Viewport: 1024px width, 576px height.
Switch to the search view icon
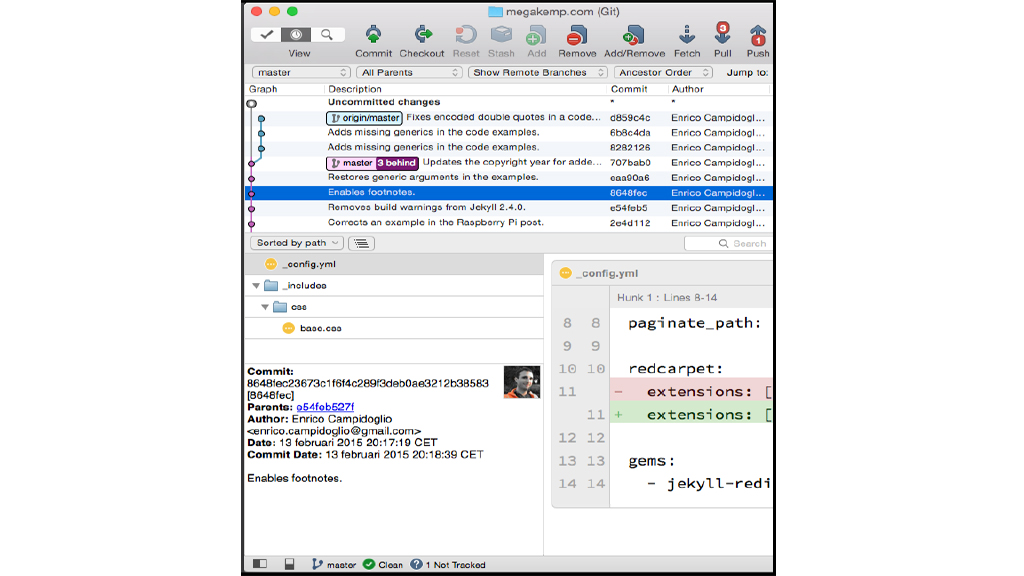point(328,34)
